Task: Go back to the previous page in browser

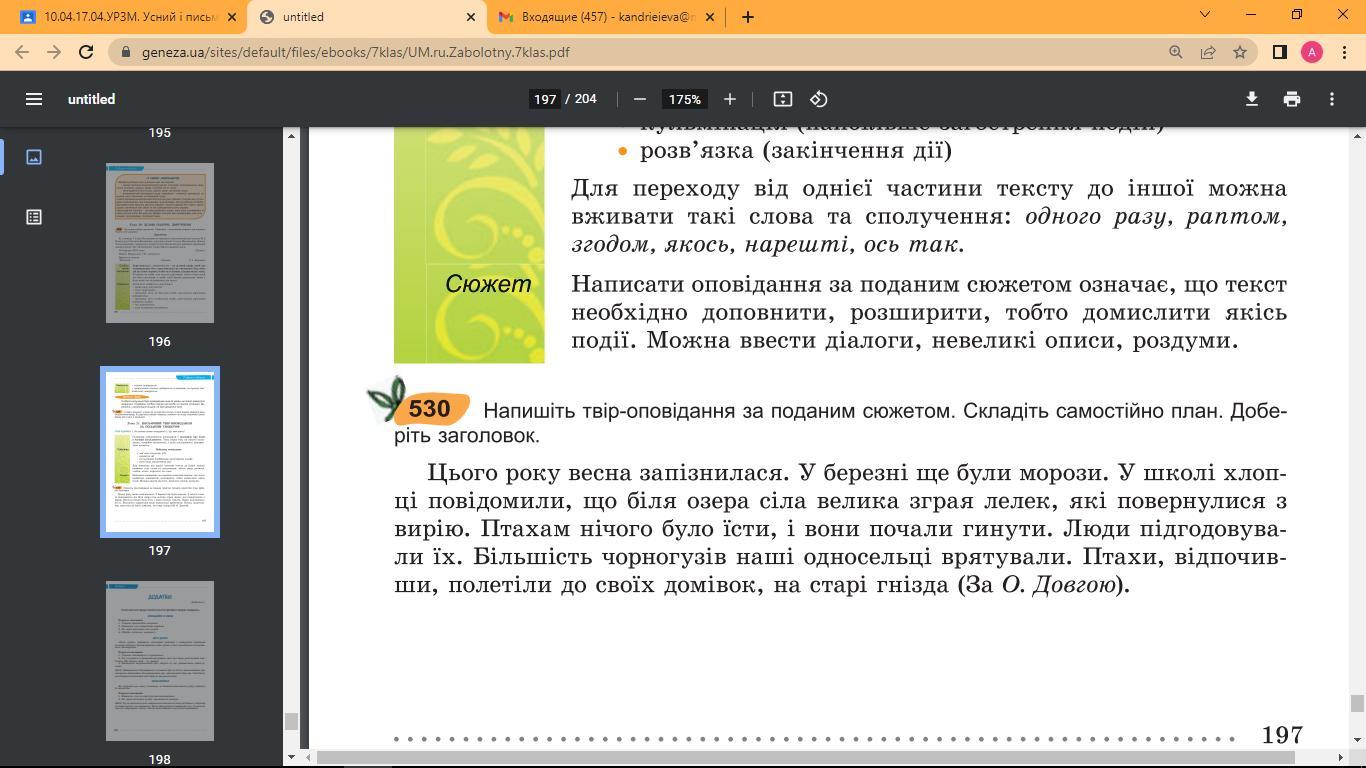Action: point(22,52)
